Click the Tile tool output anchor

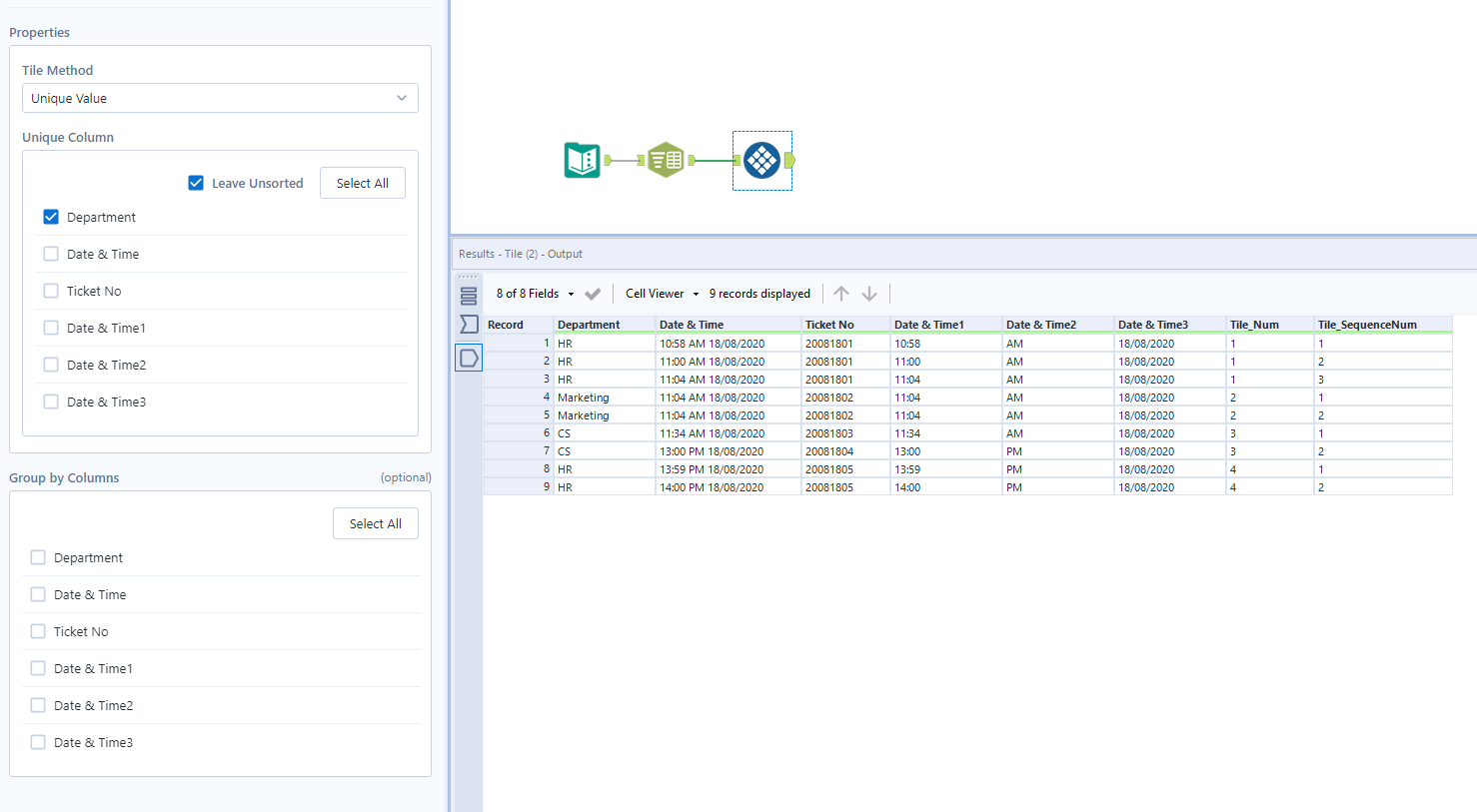[x=788, y=160]
